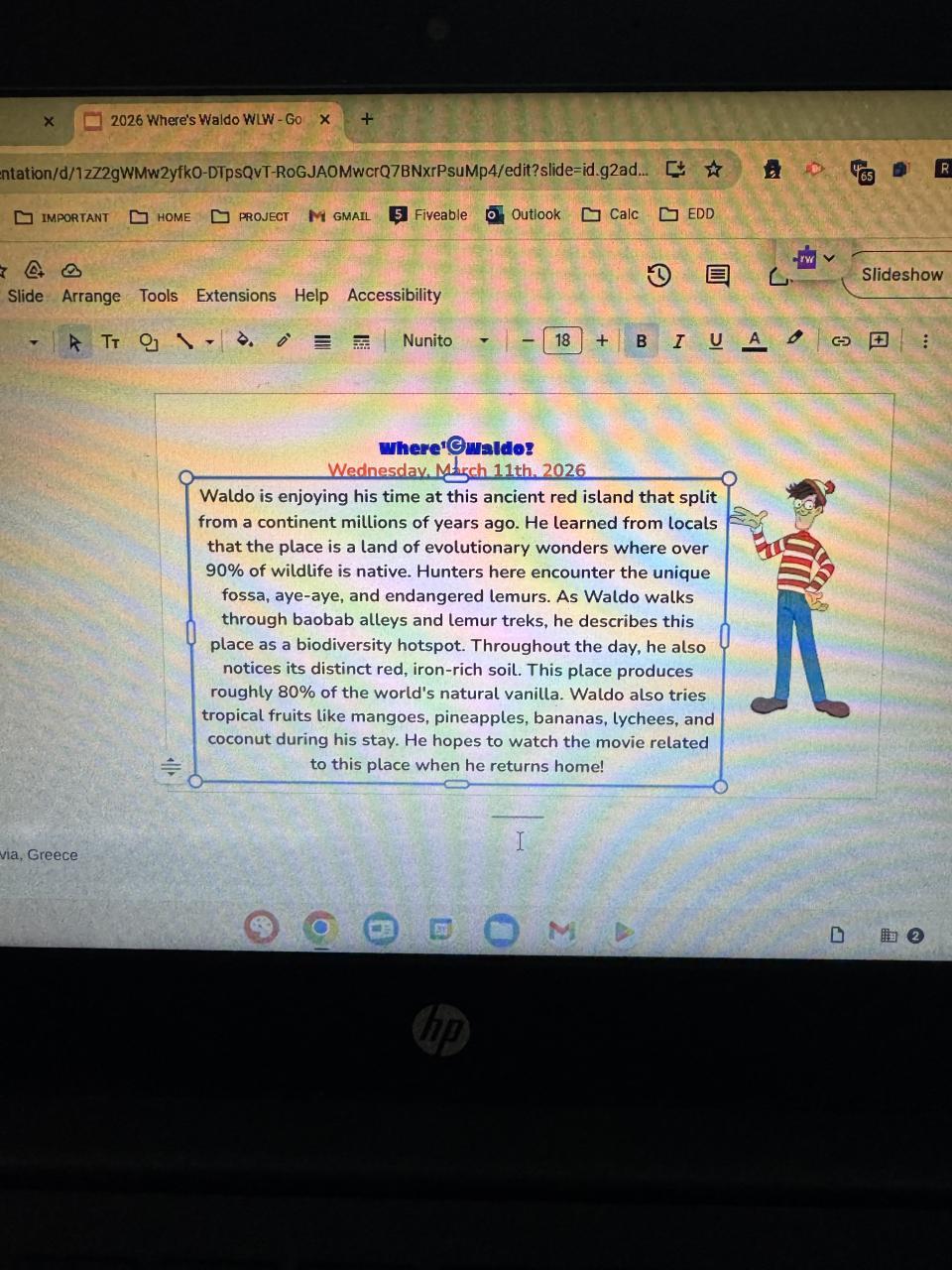Open Google Calendar from the shelf
The image size is (952, 1270).
pos(440,930)
